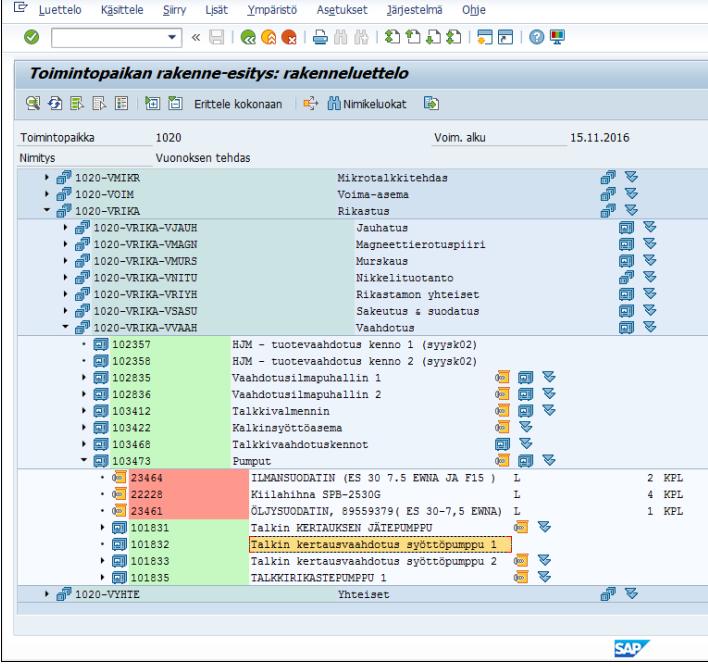The height and width of the screenshot is (666, 708).
Task: Click the functional location icon on Yhteiset row
Action: coord(608,594)
